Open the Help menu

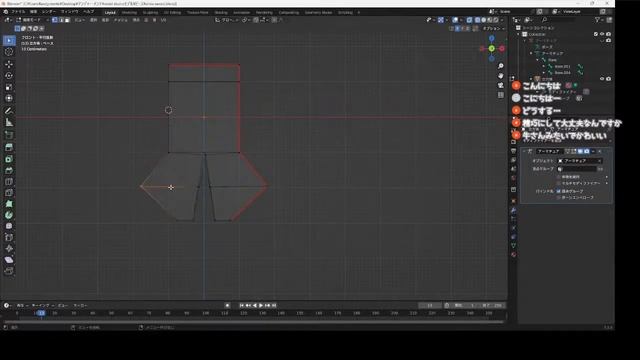tap(89, 12)
